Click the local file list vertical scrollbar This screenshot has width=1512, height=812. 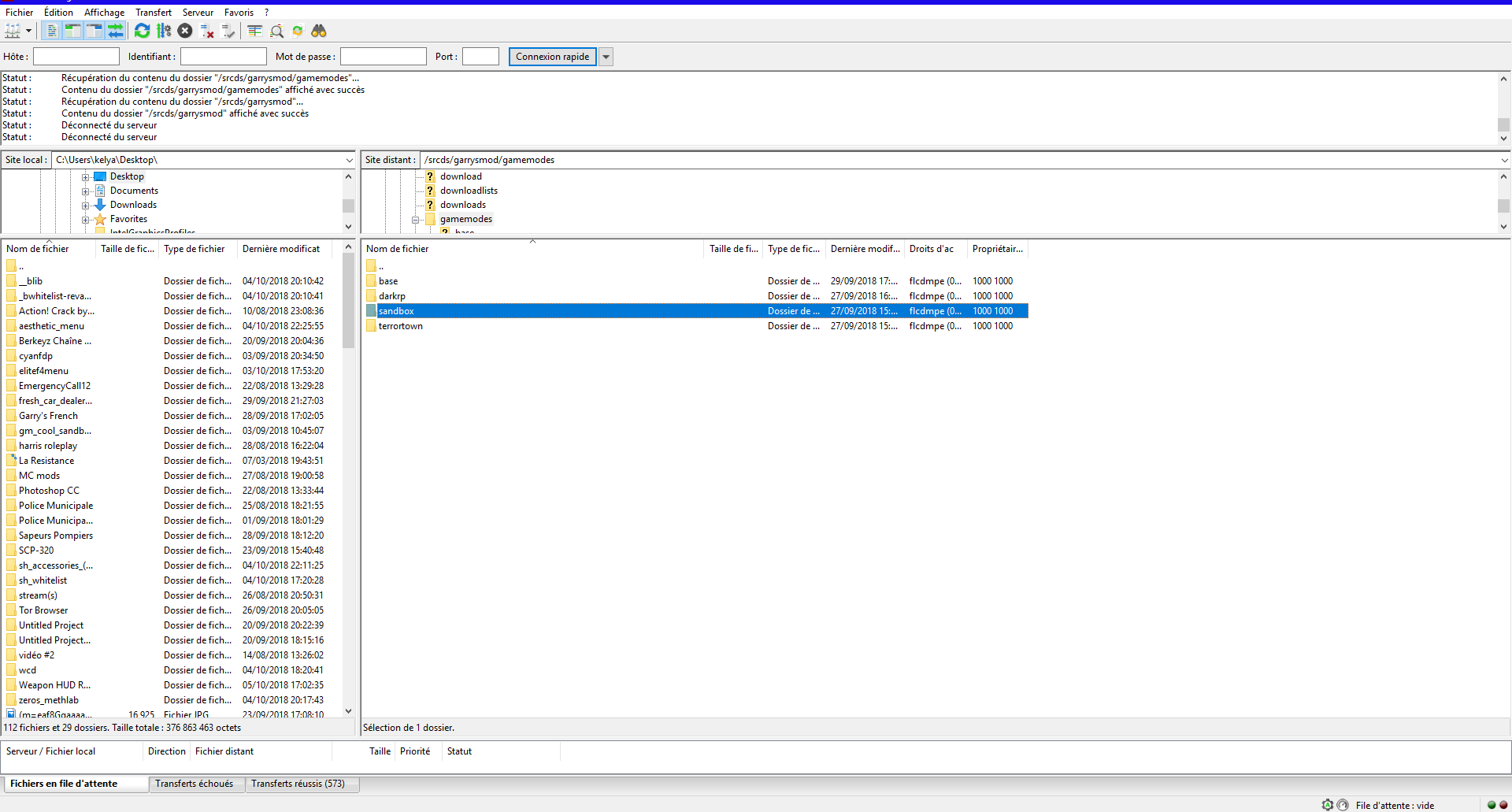tap(348, 480)
